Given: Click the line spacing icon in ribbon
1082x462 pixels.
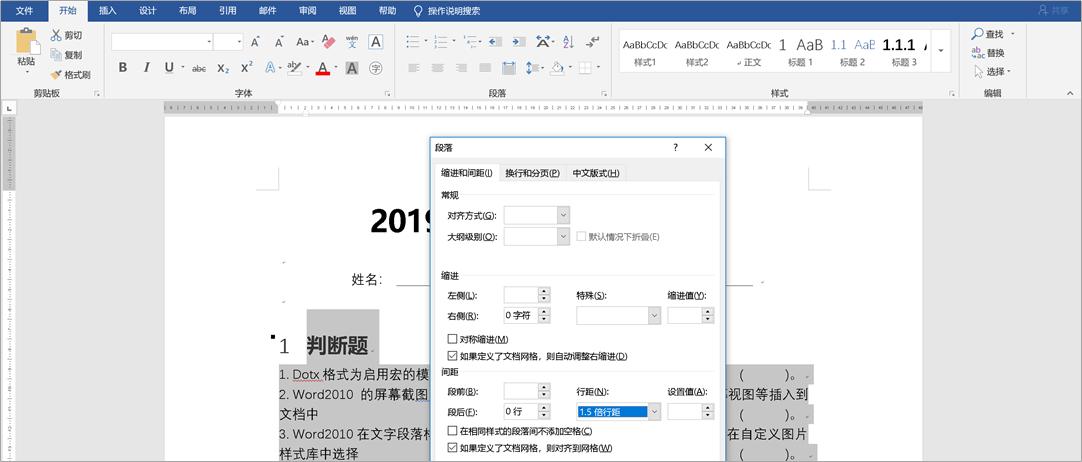Looking at the screenshot, I should (531, 68).
